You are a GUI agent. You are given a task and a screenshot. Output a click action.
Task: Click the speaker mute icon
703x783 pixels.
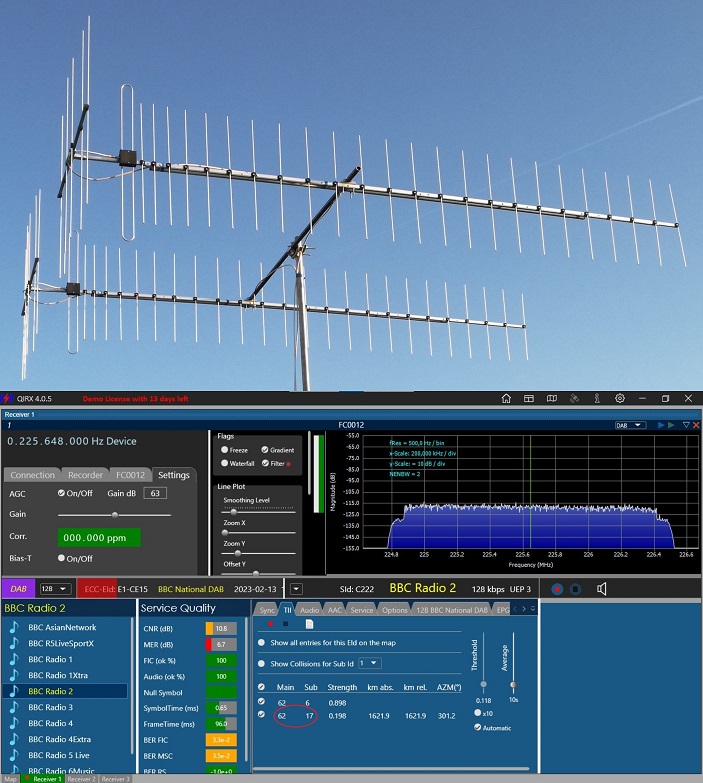pos(602,589)
